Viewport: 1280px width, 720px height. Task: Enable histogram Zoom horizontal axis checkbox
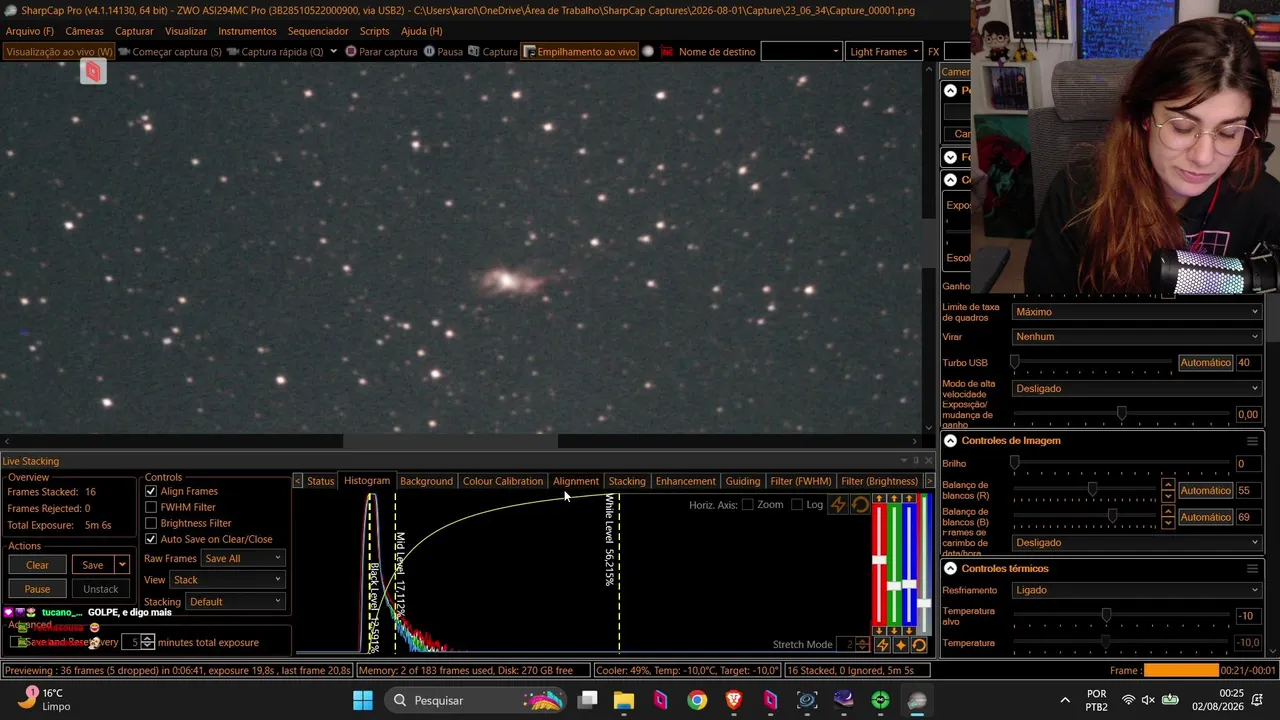pos(747,505)
